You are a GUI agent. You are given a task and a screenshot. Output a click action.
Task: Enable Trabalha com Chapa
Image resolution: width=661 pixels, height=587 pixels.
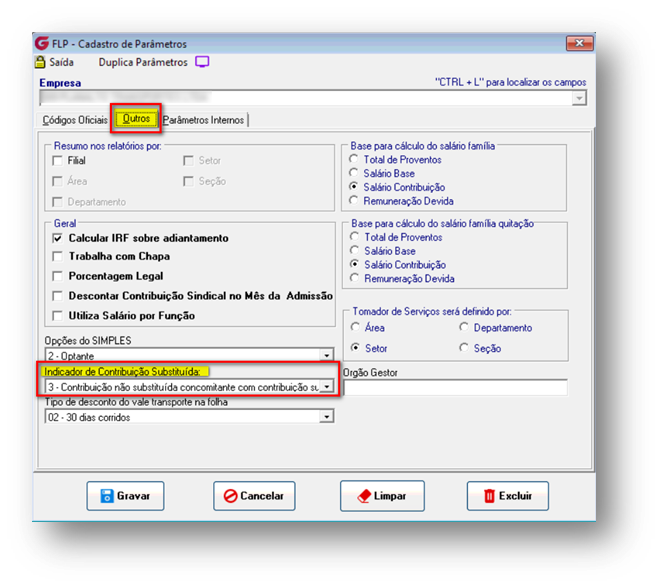pyautogui.click(x=57, y=256)
